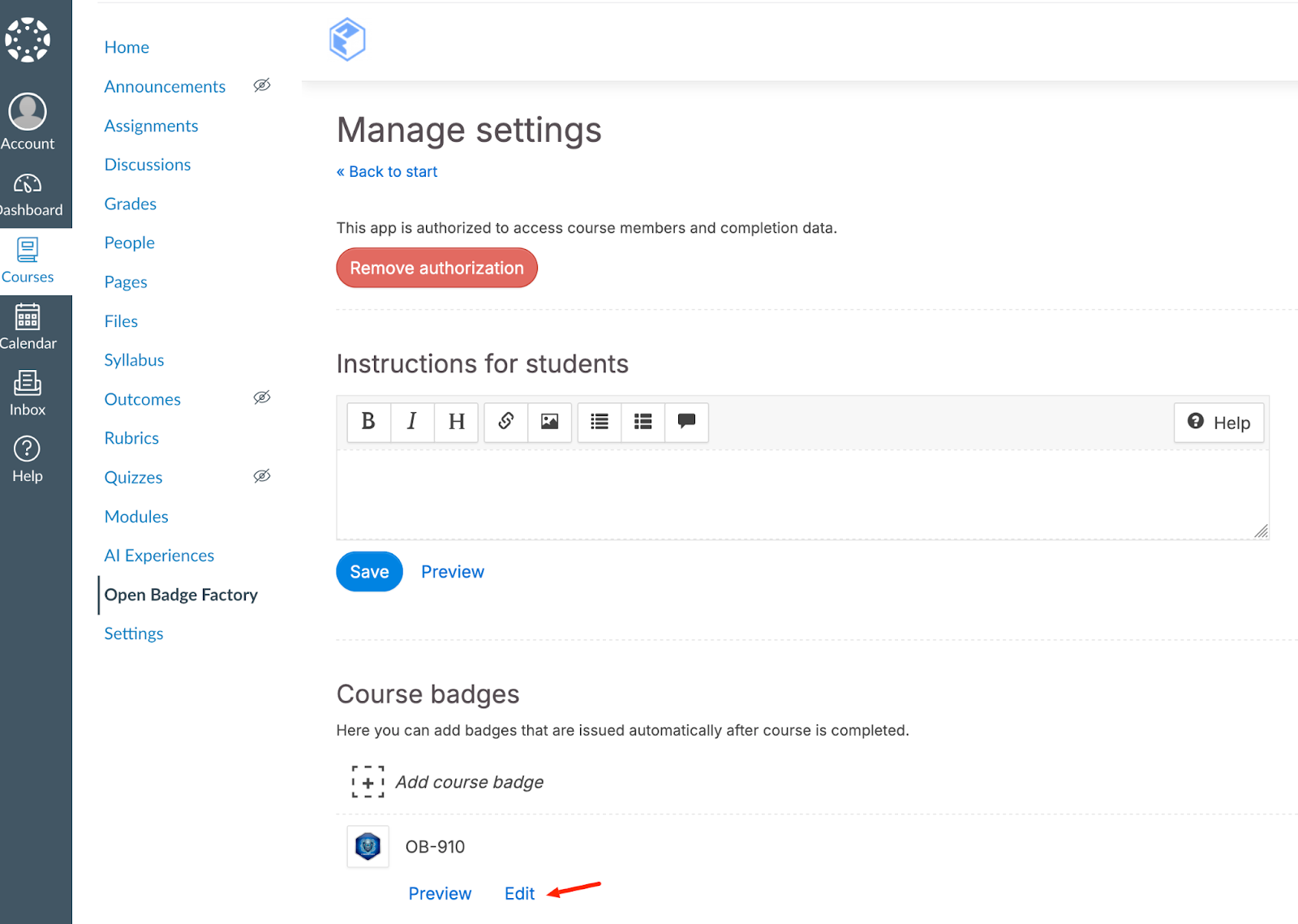Click Edit under the OB-910 badge
Viewport: 1298px width, 924px height.
519,893
